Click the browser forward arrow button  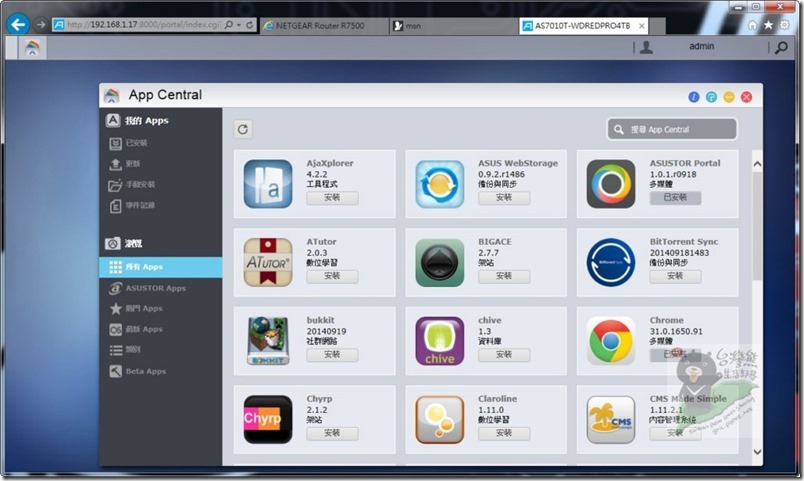point(41,24)
